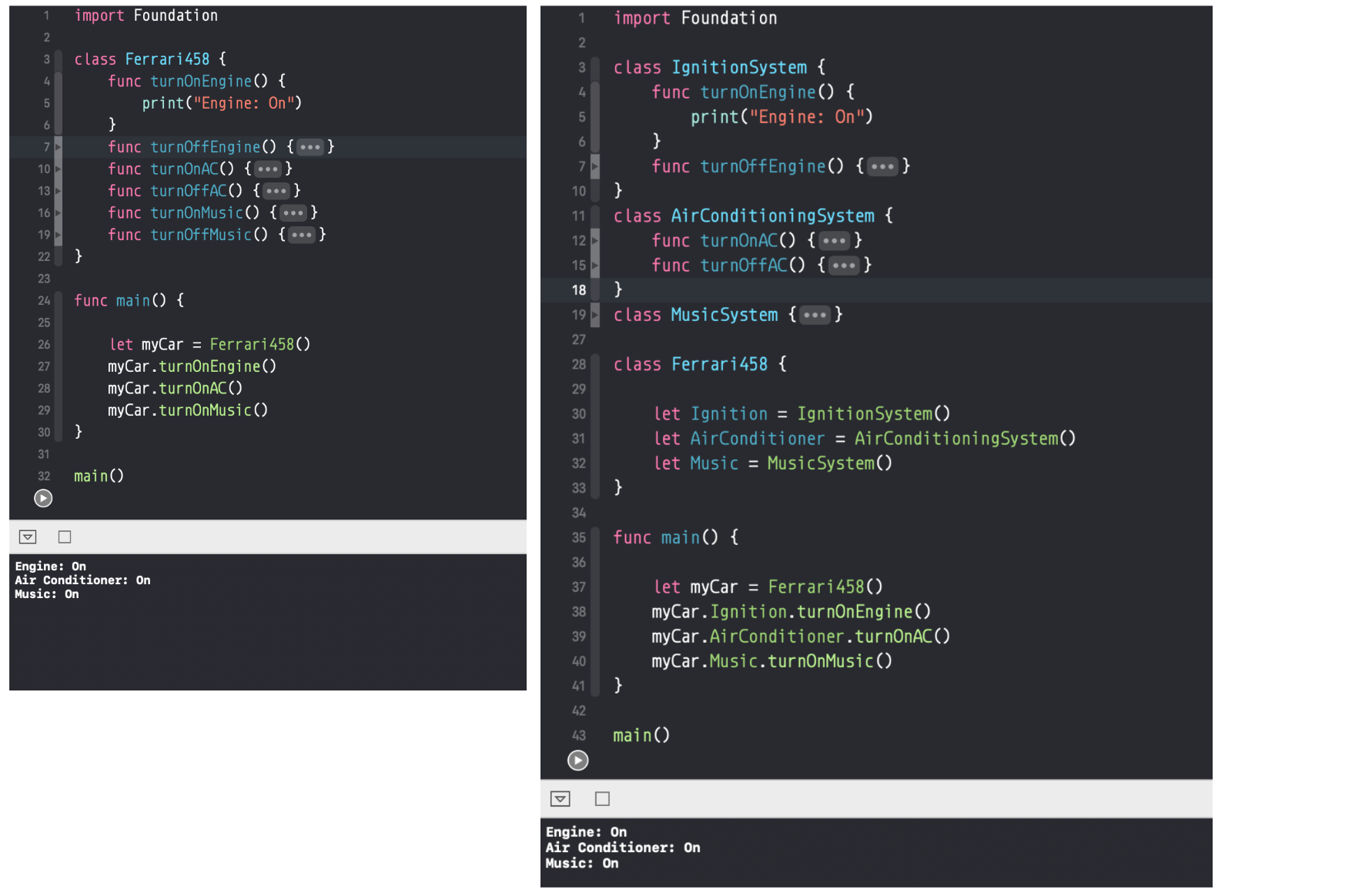The image size is (1352, 896).
Task: Run the Ferrari458 playground code
Action: (x=43, y=499)
